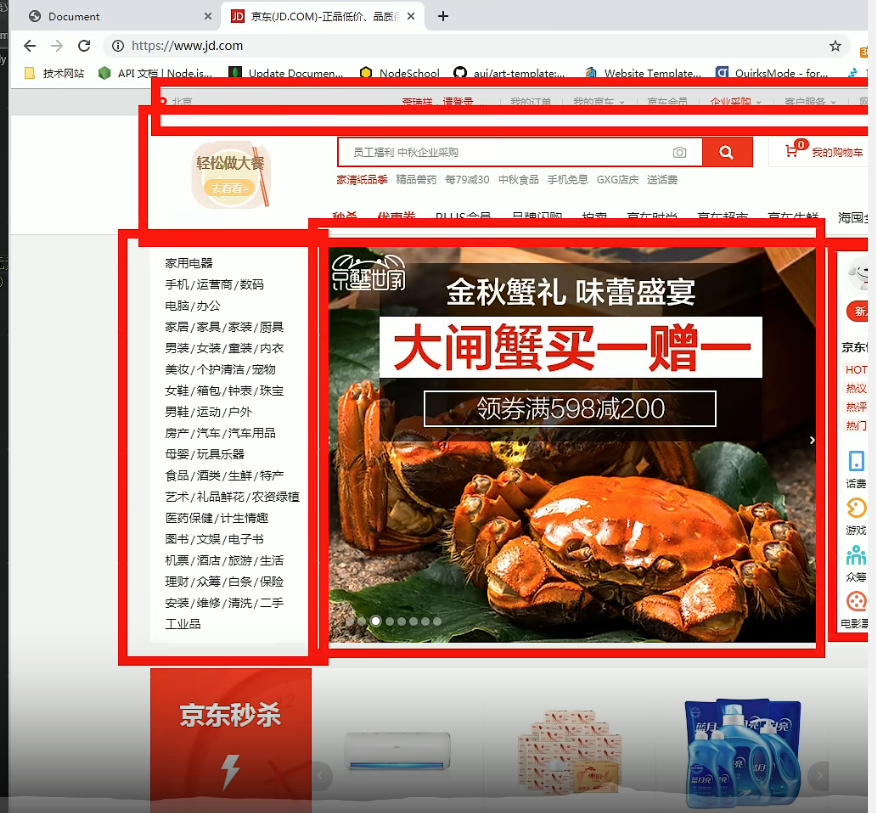This screenshot has height=813, width=876.
Task: Open the 汽车用品 category link
Action: coord(251,433)
